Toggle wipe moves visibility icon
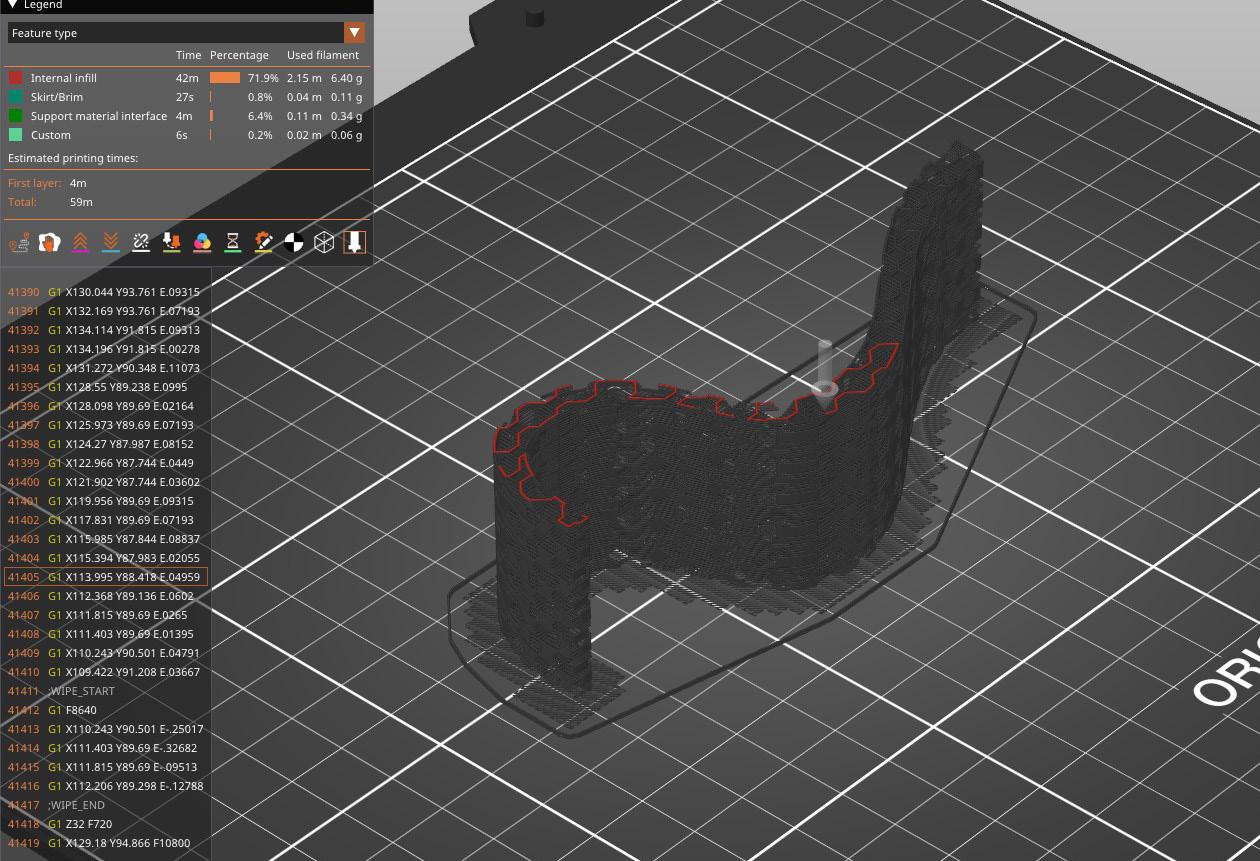Image resolution: width=1260 pixels, height=861 pixels. pos(49,242)
